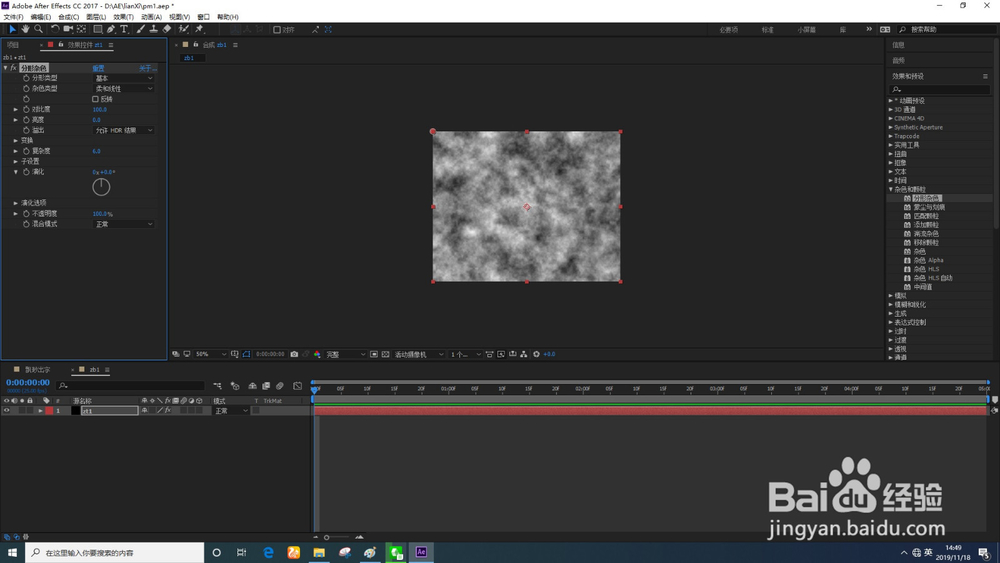Open 杂色类型 noise type dropdown
Image resolution: width=1000 pixels, height=563 pixels.
point(124,89)
